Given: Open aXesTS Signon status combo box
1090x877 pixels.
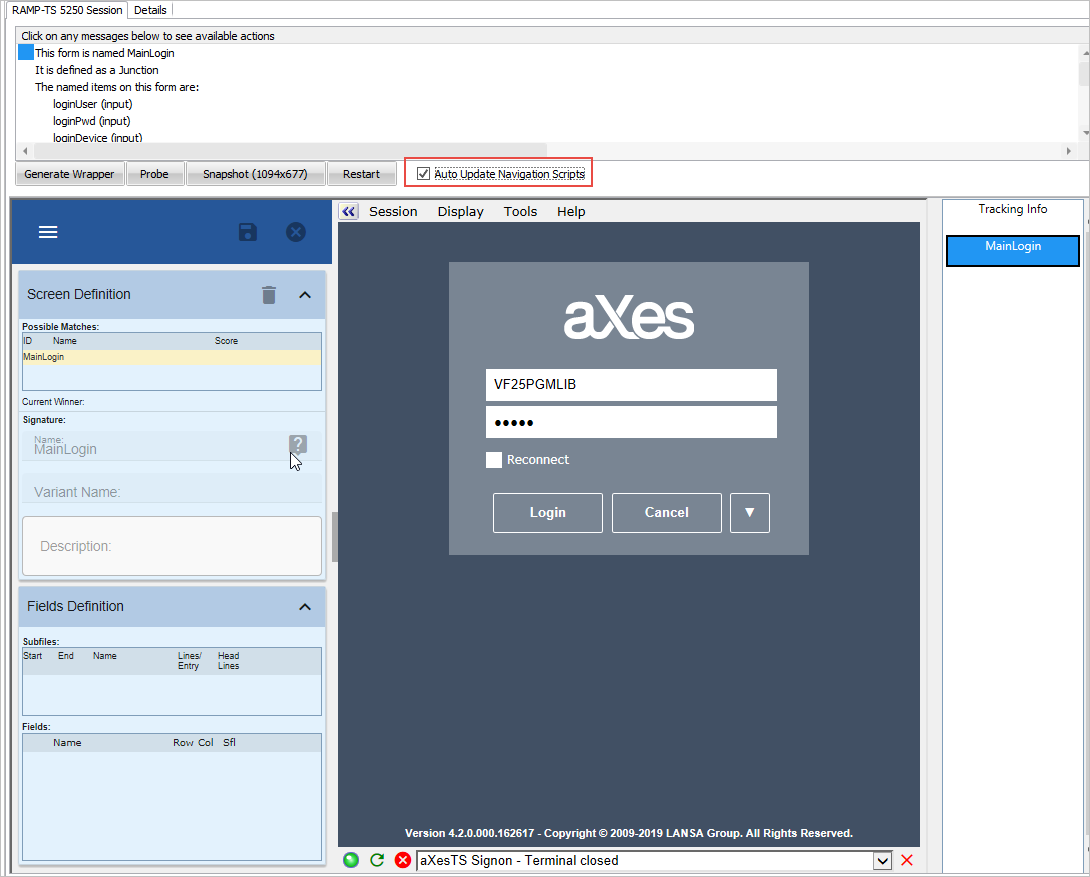Looking at the screenshot, I should (x=653, y=860).
